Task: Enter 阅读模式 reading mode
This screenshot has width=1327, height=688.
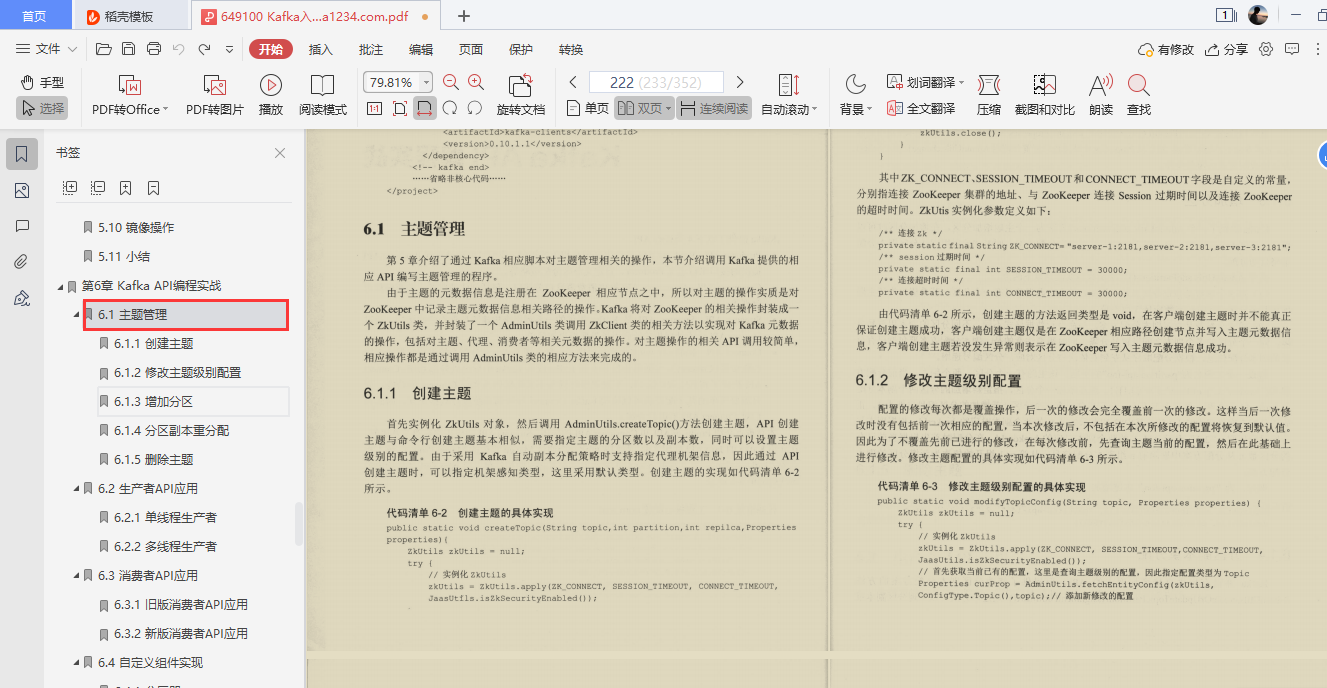Action: (x=324, y=94)
